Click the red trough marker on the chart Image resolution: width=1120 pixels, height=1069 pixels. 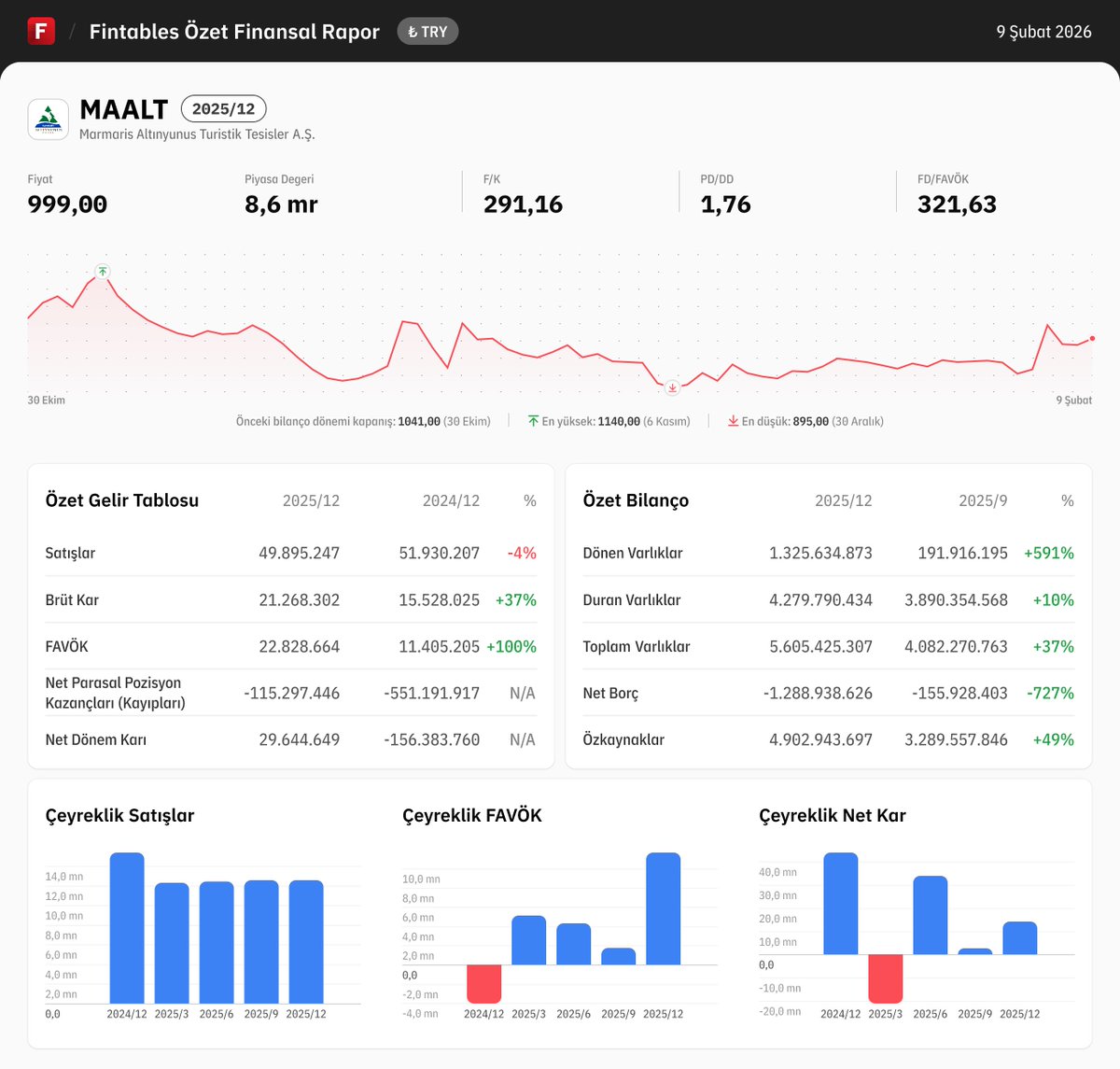click(672, 387)
